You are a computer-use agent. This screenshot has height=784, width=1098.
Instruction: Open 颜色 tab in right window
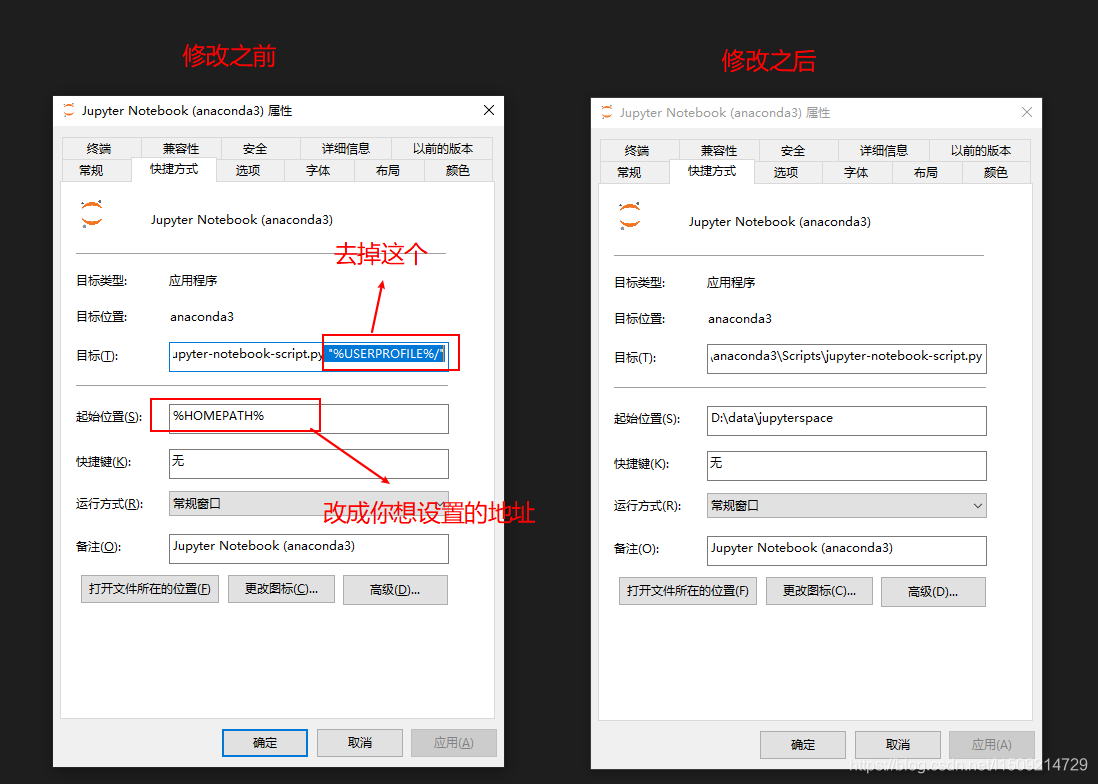pos(996,172)
